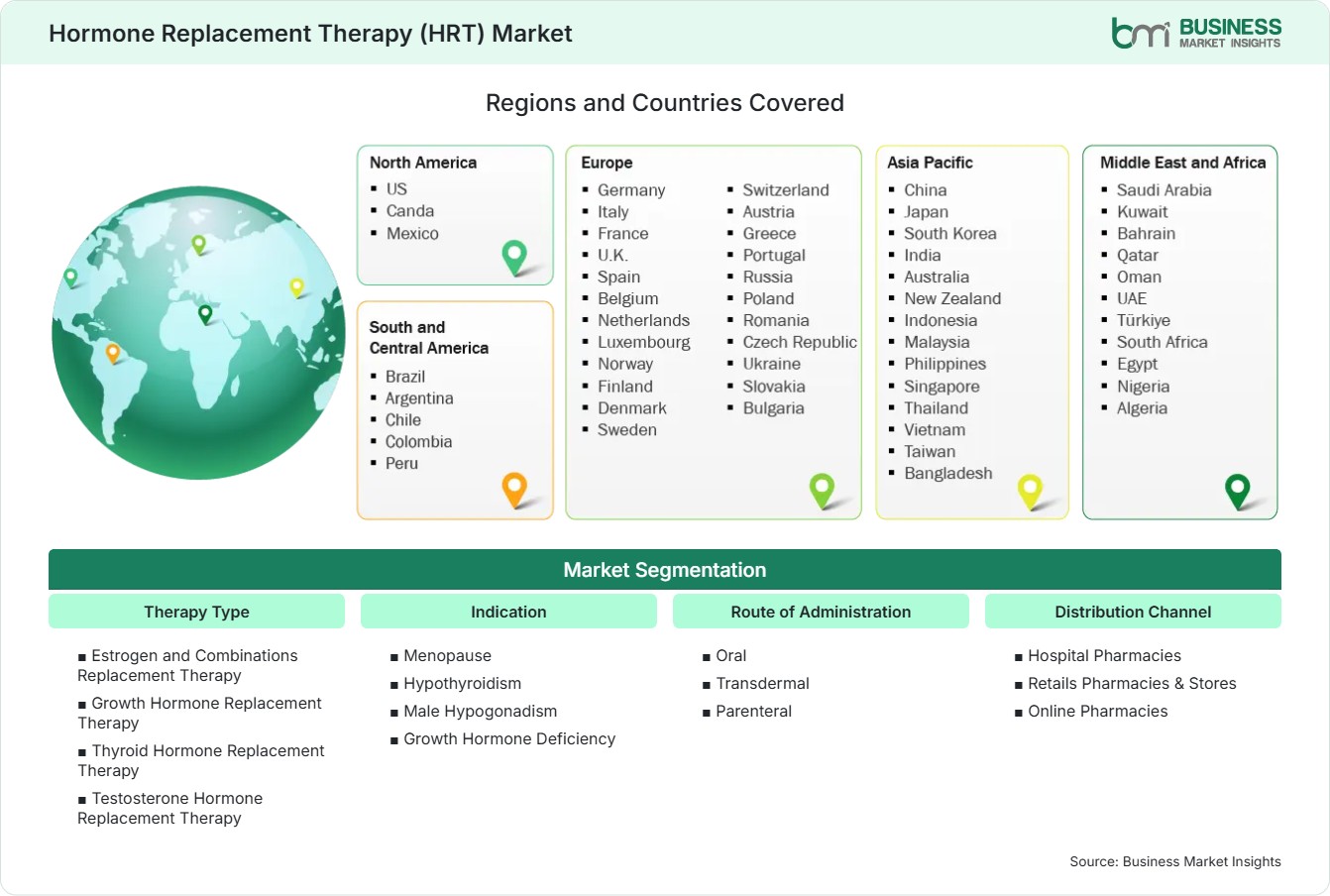Click the orange pin in South and Central America card
Viewport: 1330px width, 896px height.
point(514,490)
